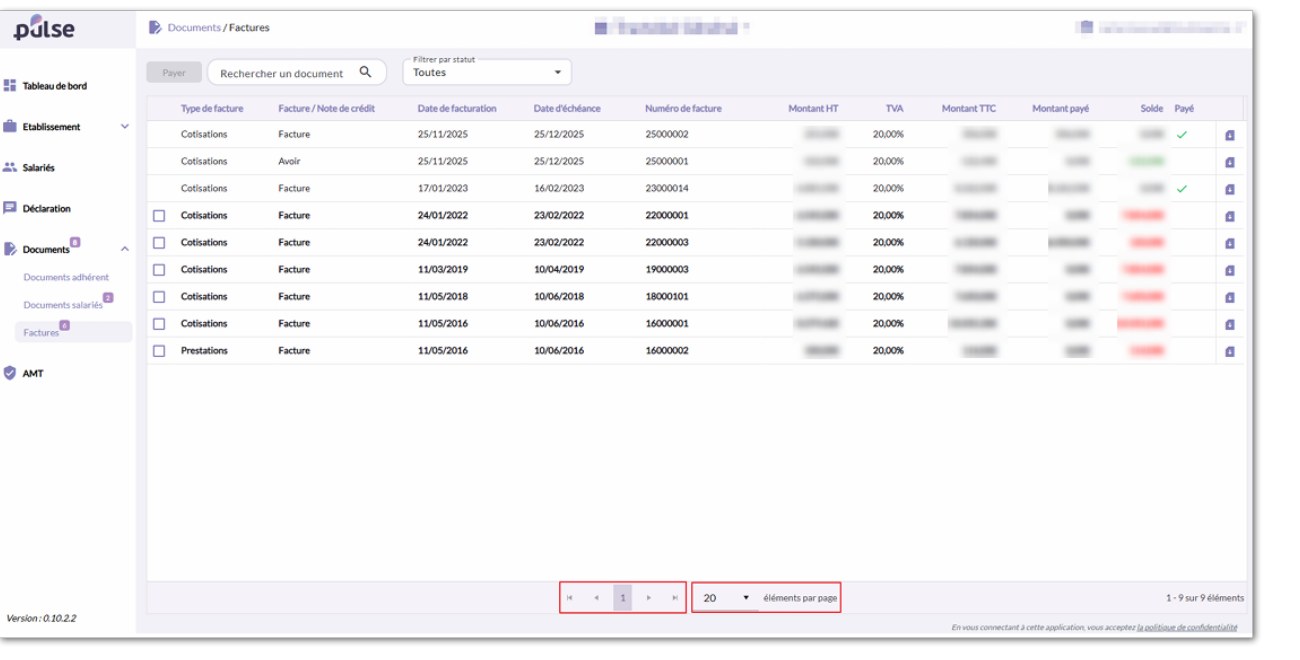Go to the last page of results
This screenshot has width=1300, height=660.
pyautogui.click(x=675, y=598)
